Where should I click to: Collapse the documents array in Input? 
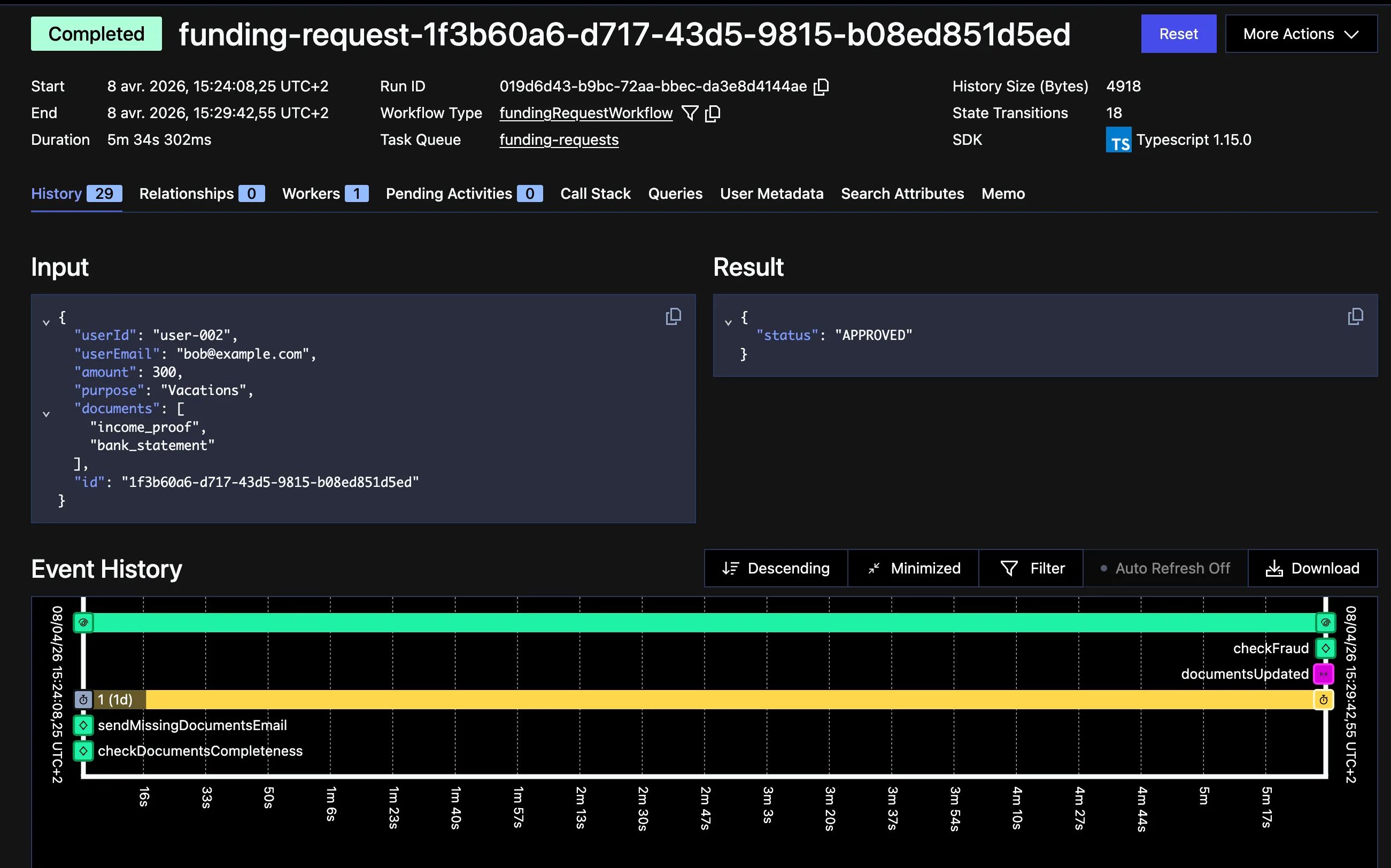point(47,414)
